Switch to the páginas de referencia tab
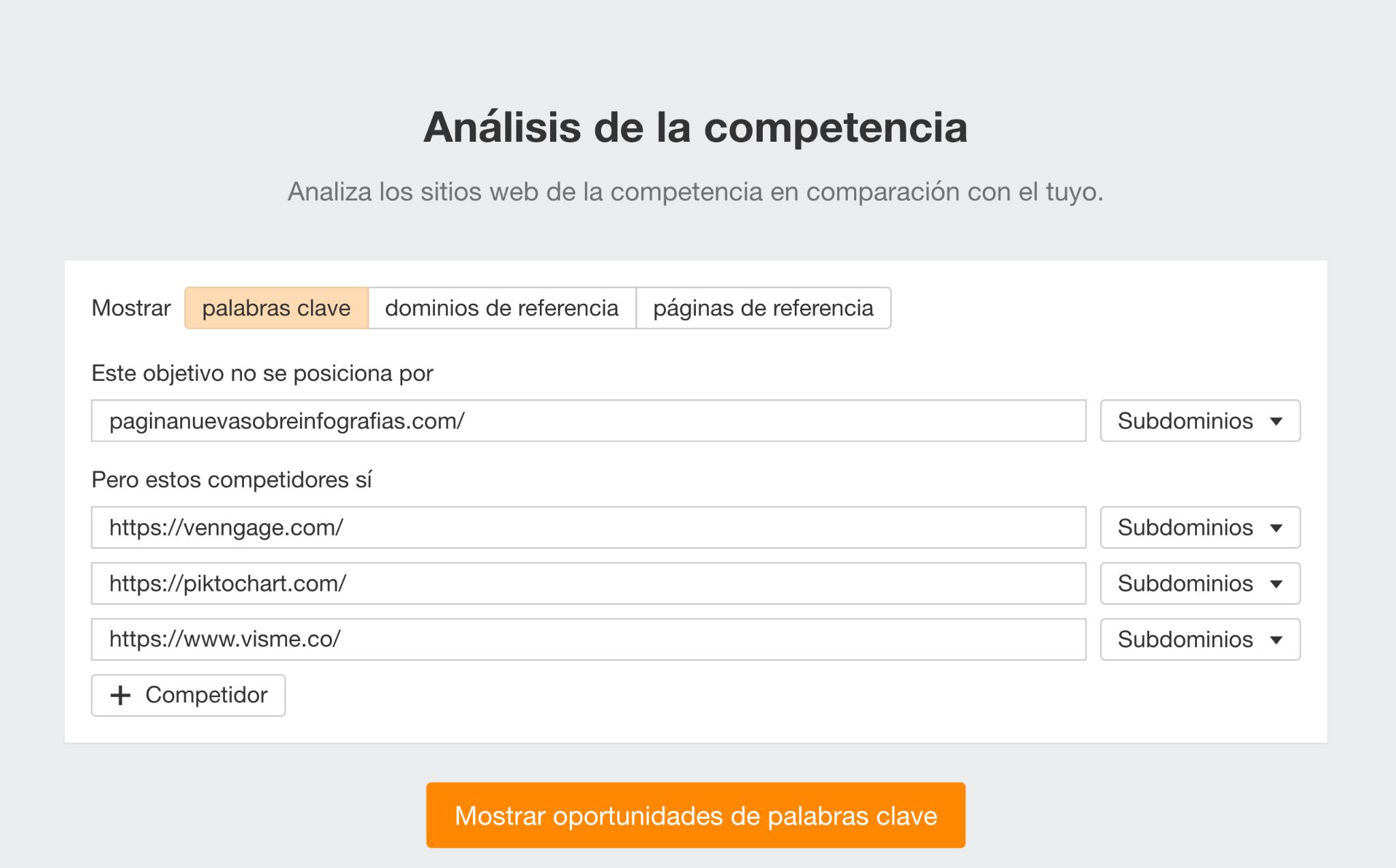 click(x=763, y=308)
